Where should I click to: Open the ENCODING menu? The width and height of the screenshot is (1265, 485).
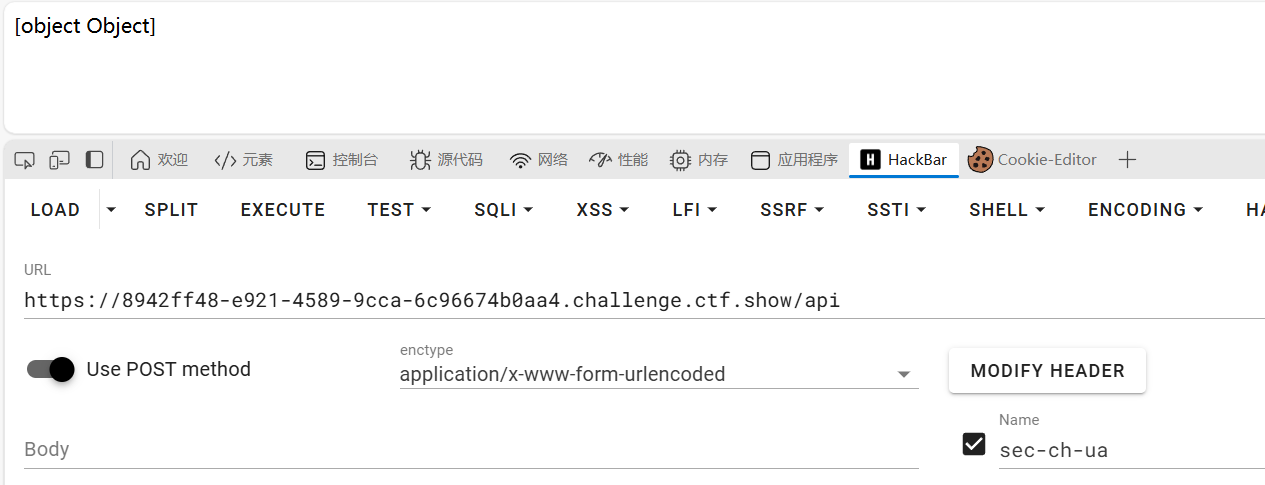tap(1145, 210)
